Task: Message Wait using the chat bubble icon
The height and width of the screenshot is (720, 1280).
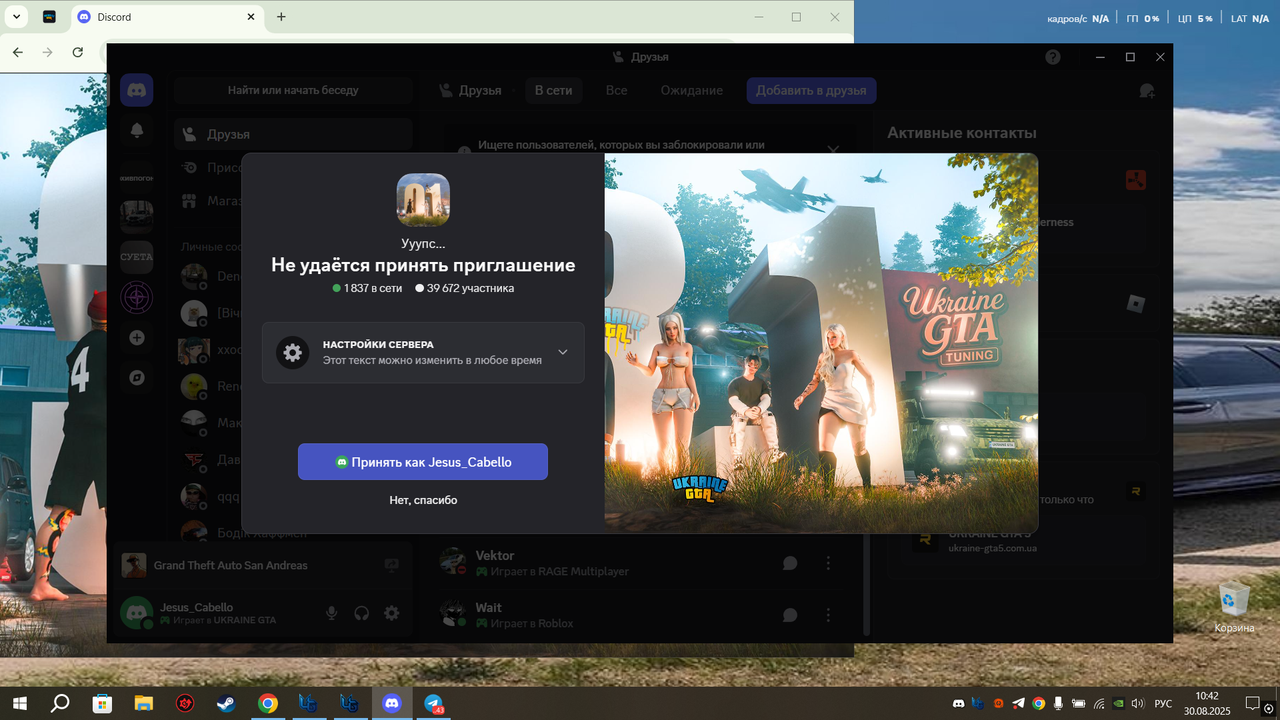Action: (x=790, y=615)
